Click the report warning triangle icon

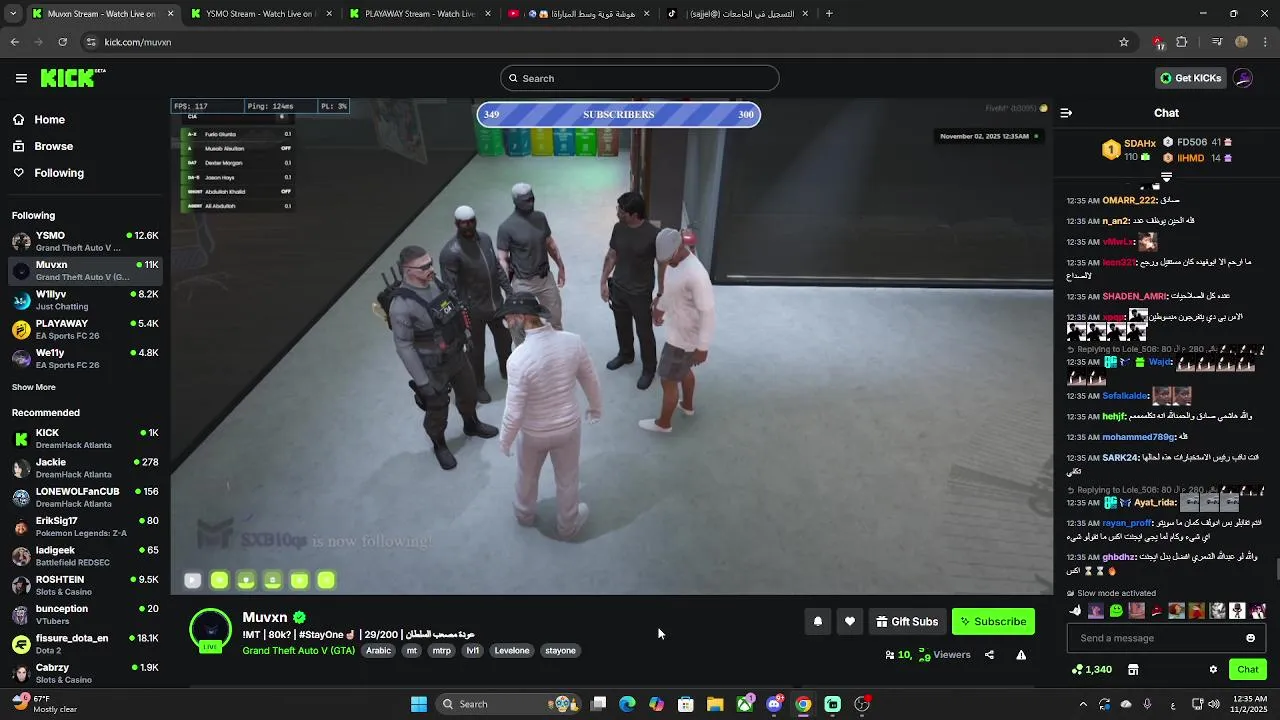[x=1021, y=655]
